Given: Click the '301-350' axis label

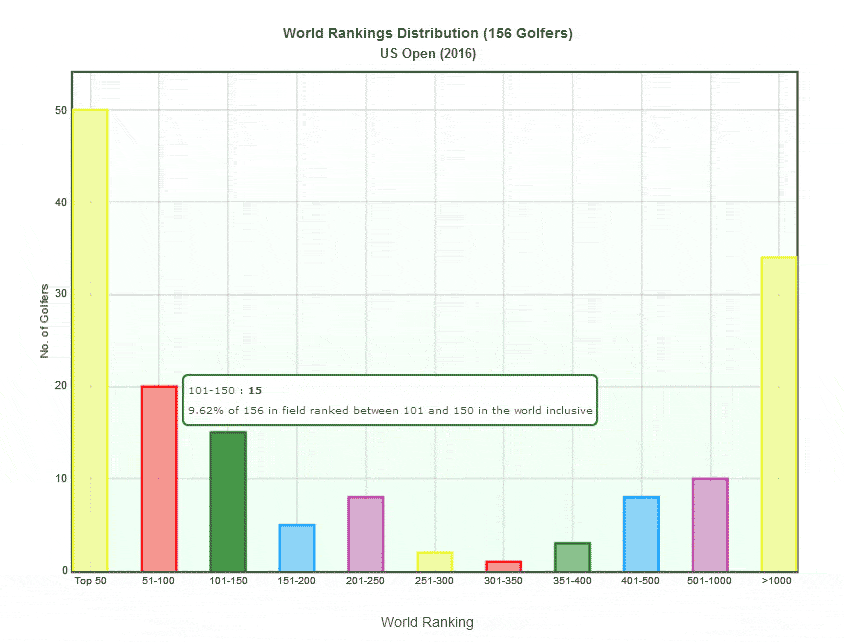Looking at the screenshot, I should point(503,581).
